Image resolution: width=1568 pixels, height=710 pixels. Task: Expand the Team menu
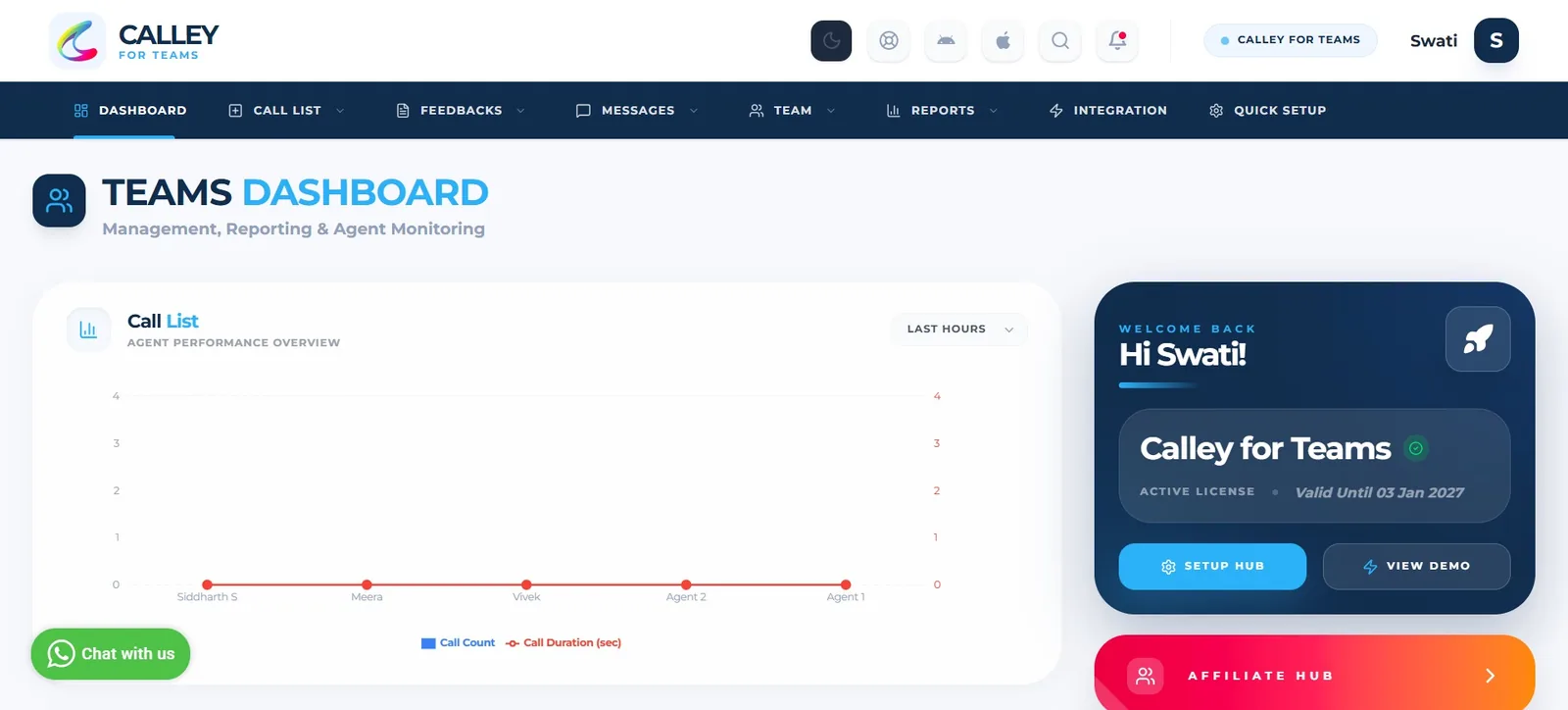pos(792,110)
